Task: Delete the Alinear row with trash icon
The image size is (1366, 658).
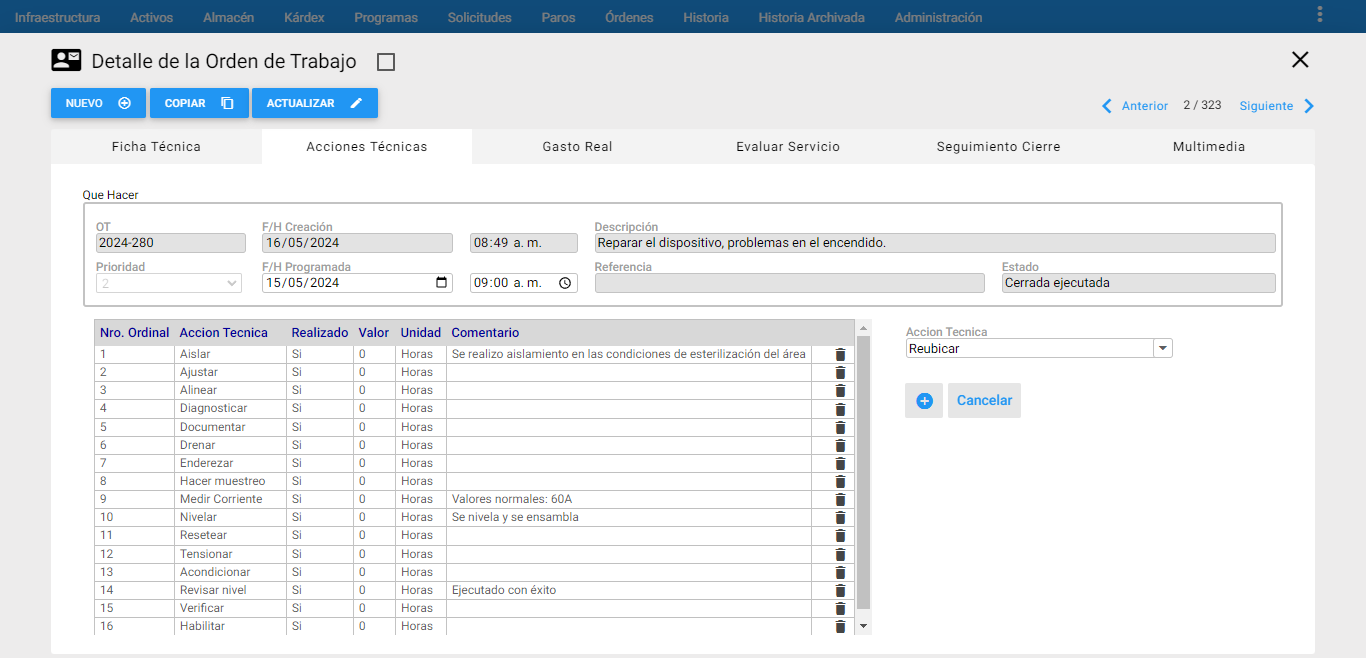Action: click(840, 391)
